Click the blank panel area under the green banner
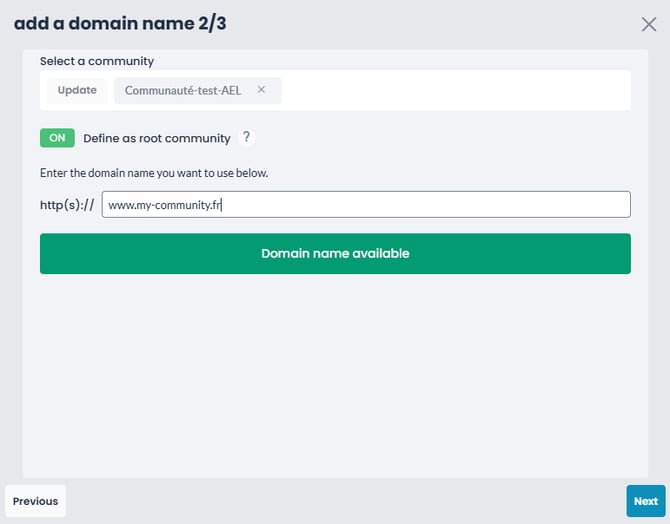This screenshot has height=524, width=670. [x=335, y=374]
